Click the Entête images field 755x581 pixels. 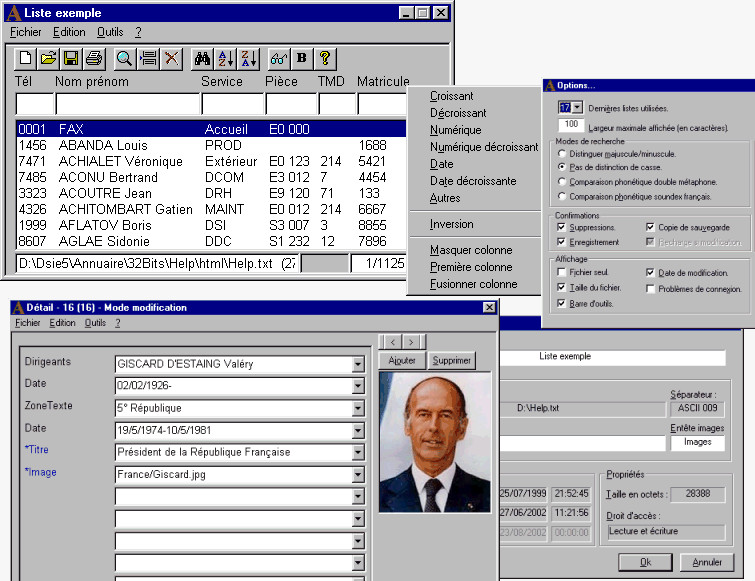(697, 442)
